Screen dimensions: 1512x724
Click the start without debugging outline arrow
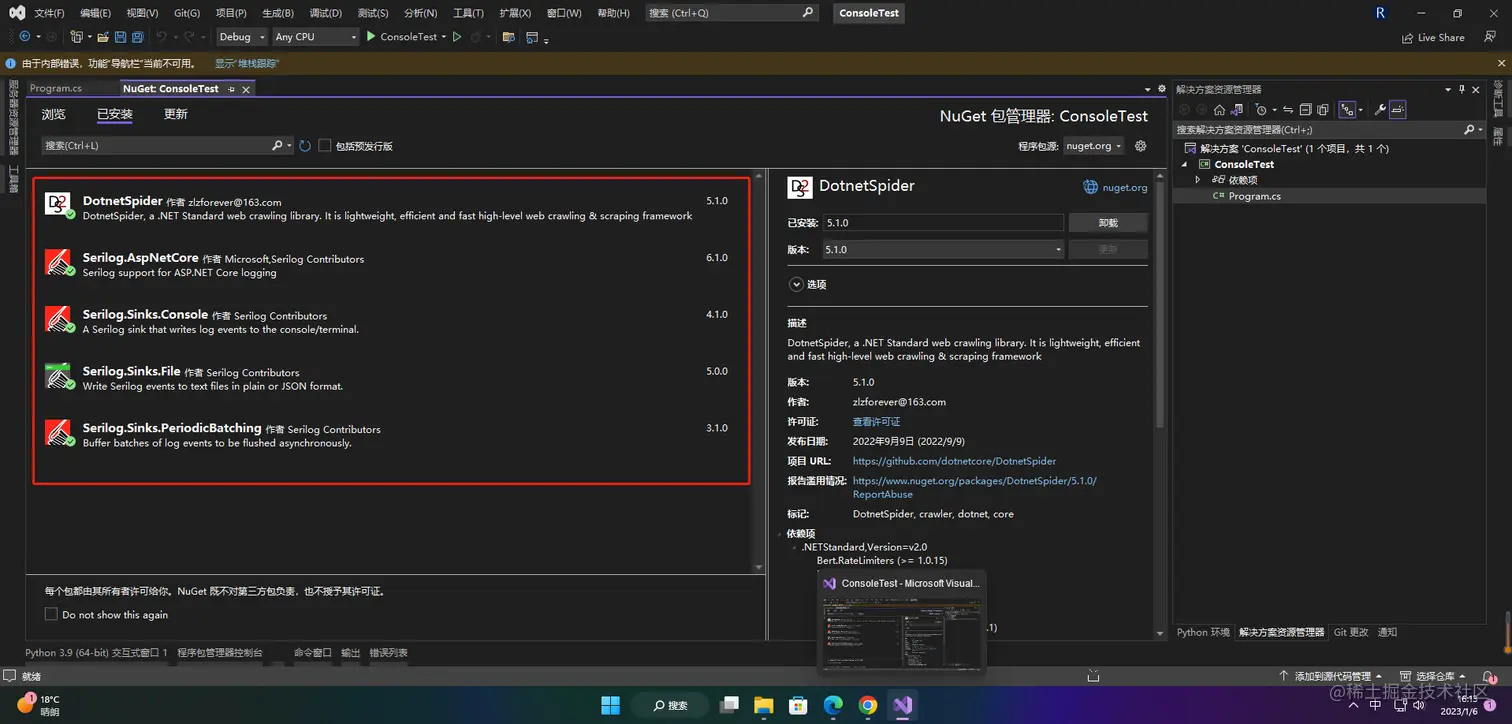tap(457, 37)
